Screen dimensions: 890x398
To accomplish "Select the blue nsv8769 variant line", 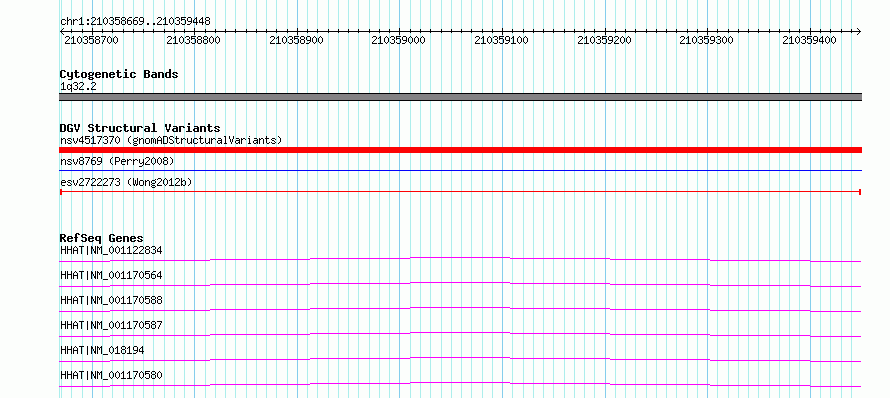I will pos(460,170).
